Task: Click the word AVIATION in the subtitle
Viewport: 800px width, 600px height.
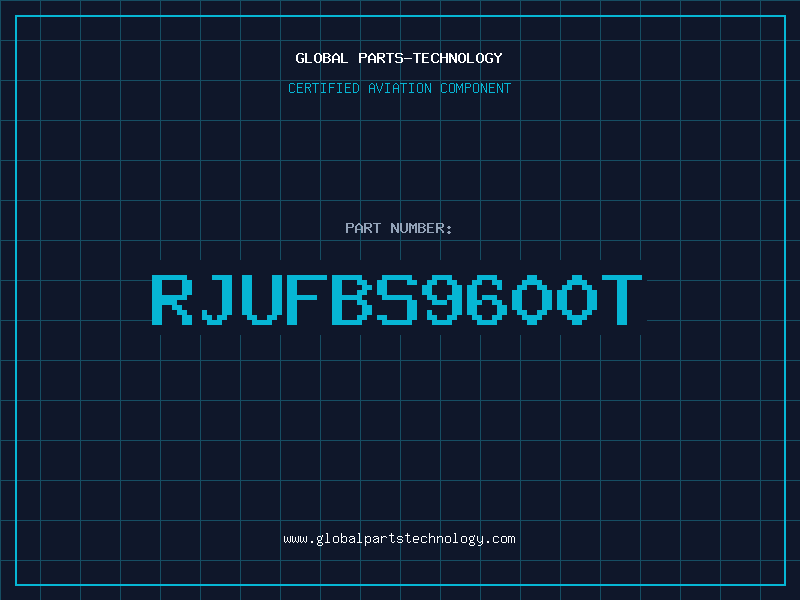Action: point(400,88)
